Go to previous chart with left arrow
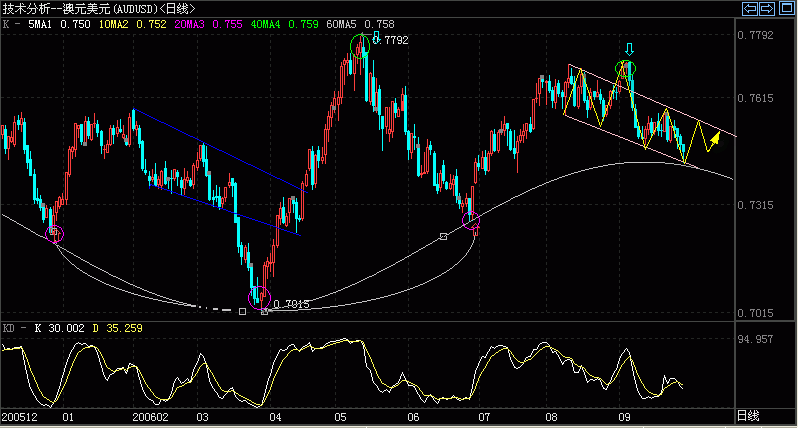This screenshot has height=428, width=798. pos(750,9)
